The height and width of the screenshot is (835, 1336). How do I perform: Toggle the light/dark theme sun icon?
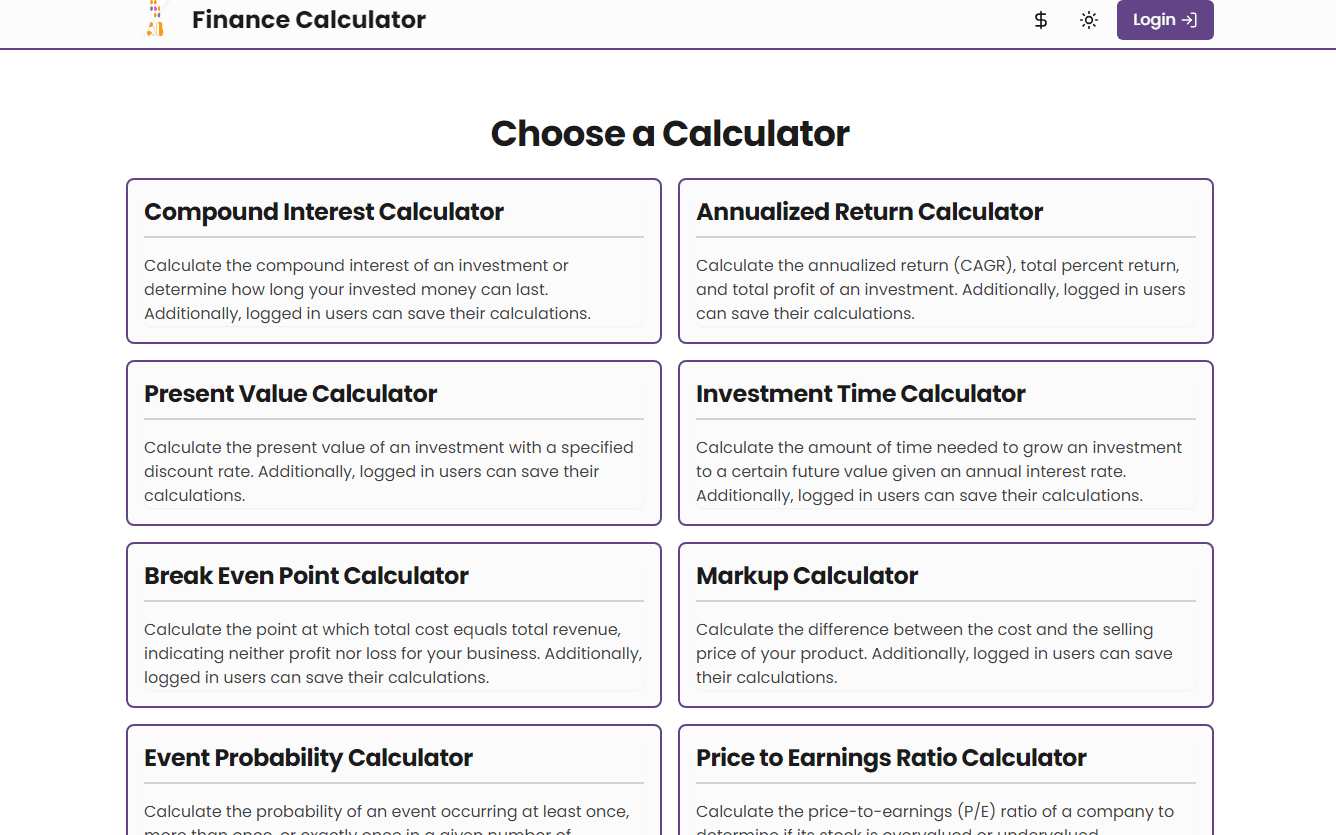1089,20
